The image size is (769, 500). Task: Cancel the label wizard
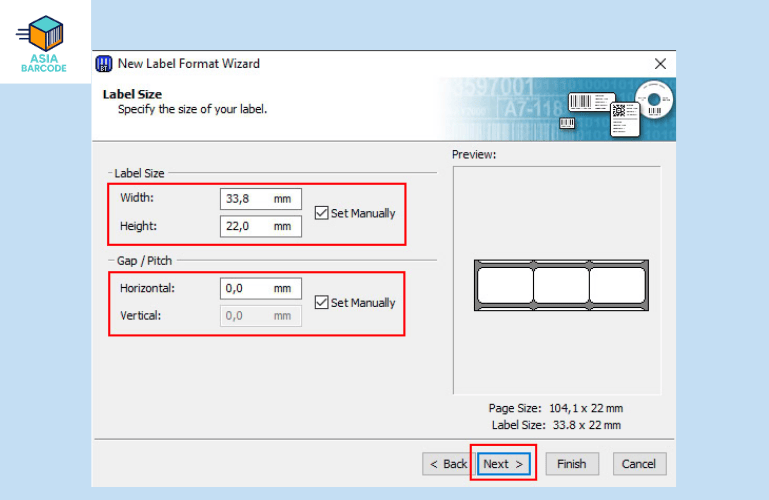click(x=638, y=464)
